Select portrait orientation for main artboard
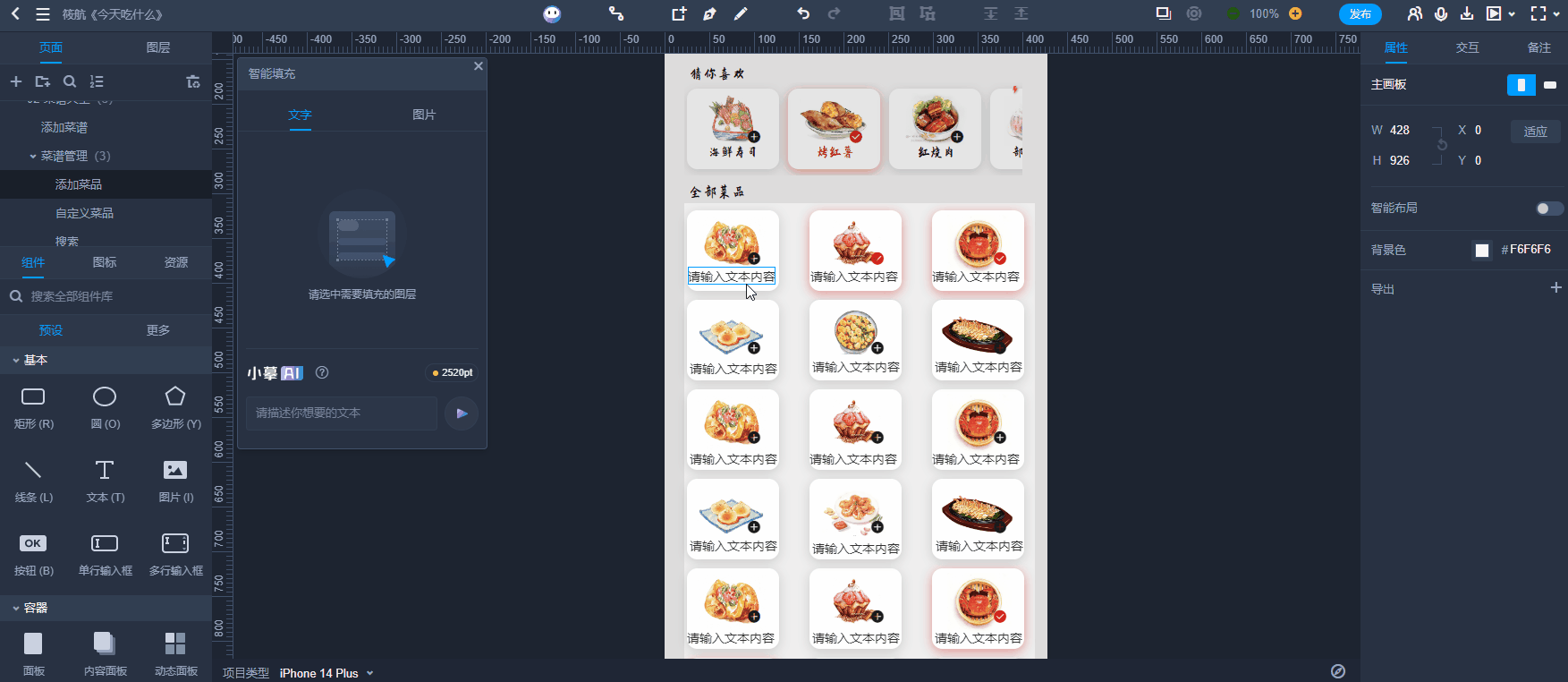The height and width of the screenshot is (682, 1568). coord(1521,85)
